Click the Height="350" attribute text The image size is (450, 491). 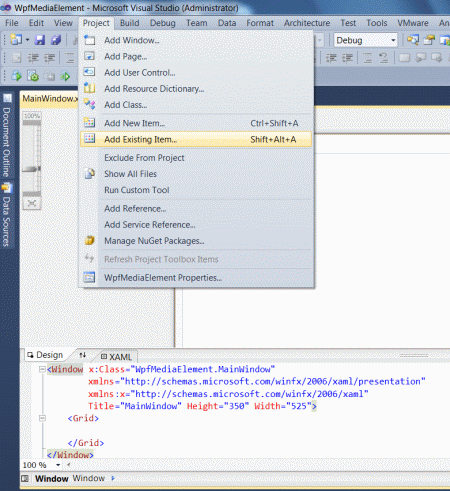click(x=218, y=406)
